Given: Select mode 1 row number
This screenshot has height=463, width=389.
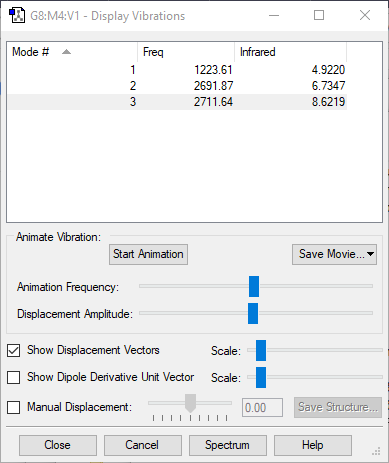Looking at the screenshot, I should [x=133, y=70].
